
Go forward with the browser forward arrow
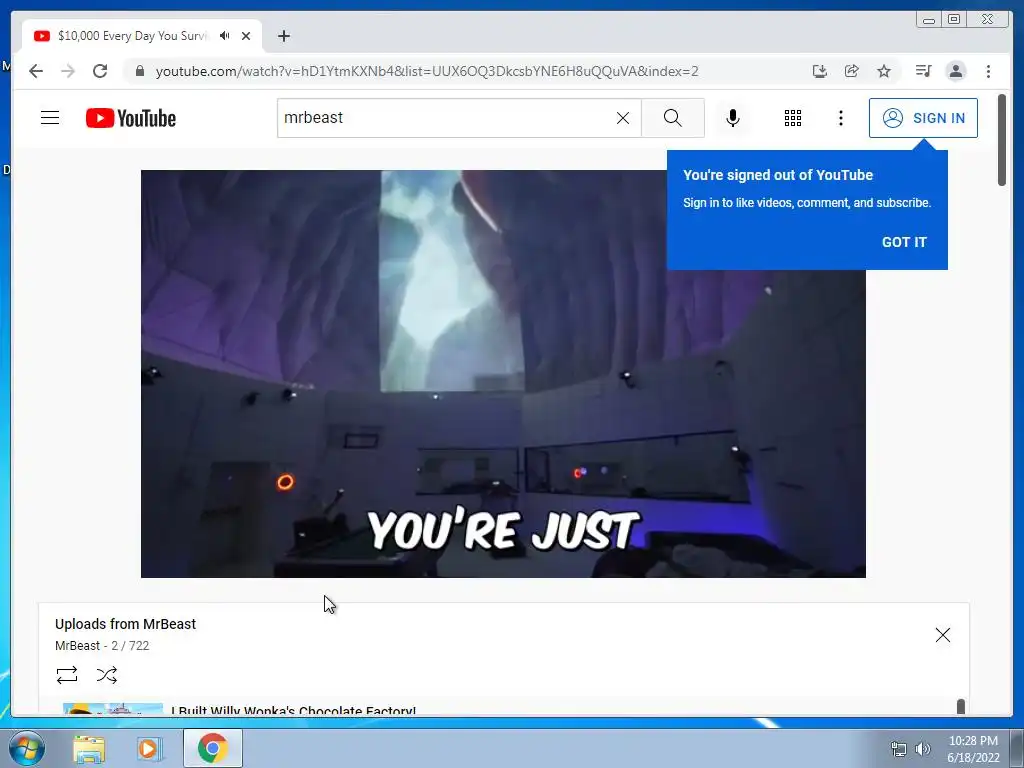click(68, 71)
